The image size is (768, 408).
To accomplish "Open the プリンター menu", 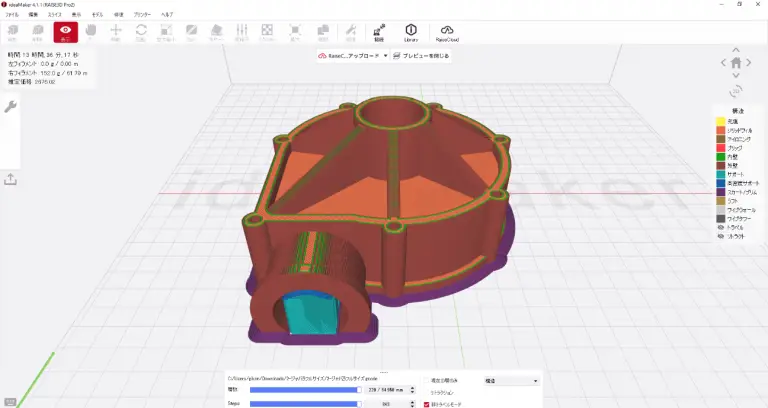I will pos(142,15).
